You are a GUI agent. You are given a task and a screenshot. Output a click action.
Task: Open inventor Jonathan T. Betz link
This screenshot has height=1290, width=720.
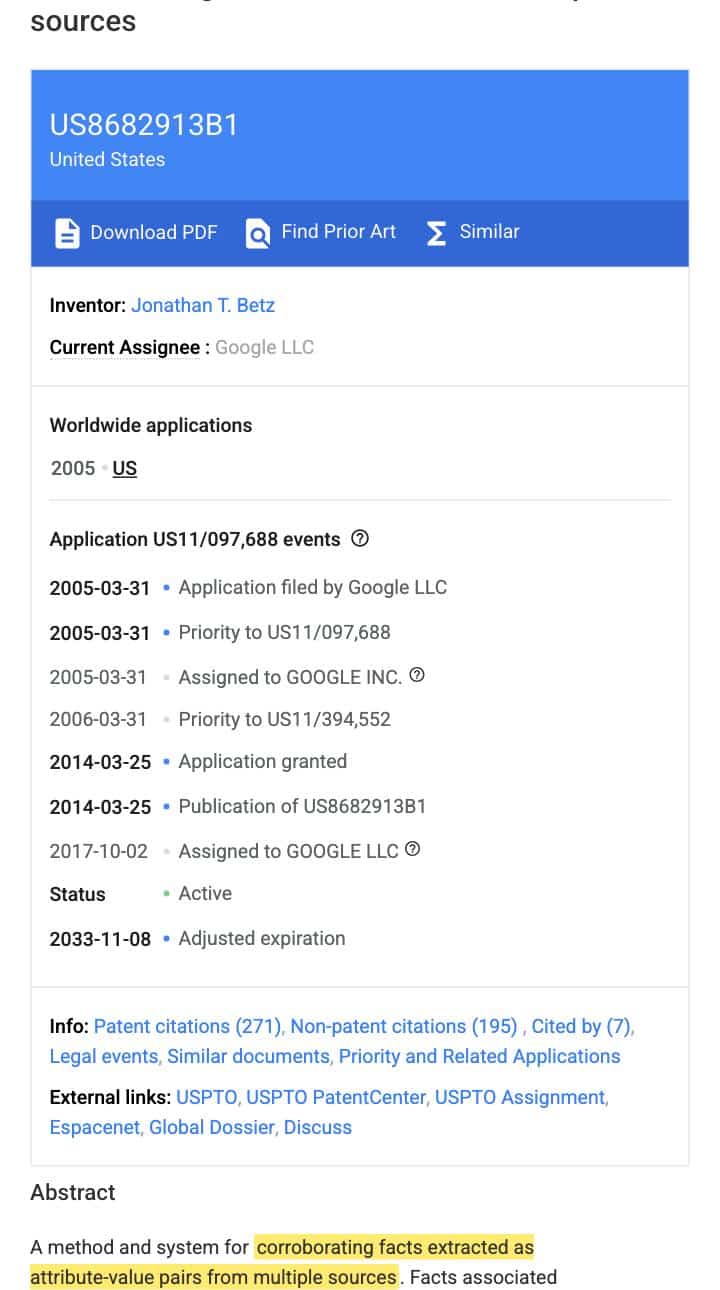tap(203, 305)
